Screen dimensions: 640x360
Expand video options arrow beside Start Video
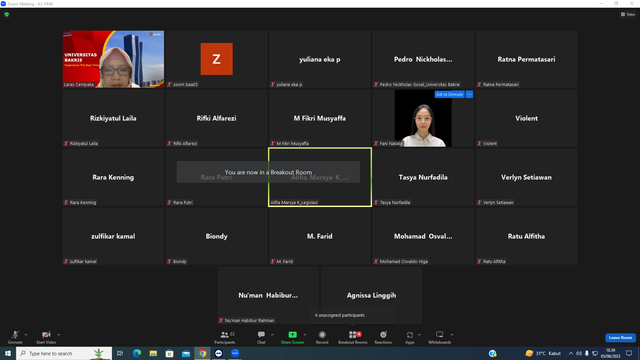(x=58, y=335)
